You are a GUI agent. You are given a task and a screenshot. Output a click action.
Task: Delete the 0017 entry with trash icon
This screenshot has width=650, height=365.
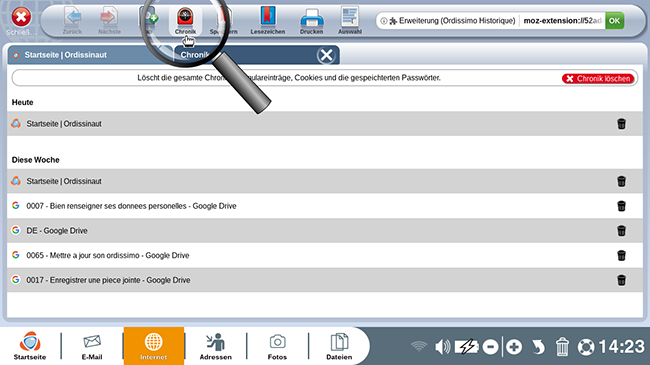[621, 280]
